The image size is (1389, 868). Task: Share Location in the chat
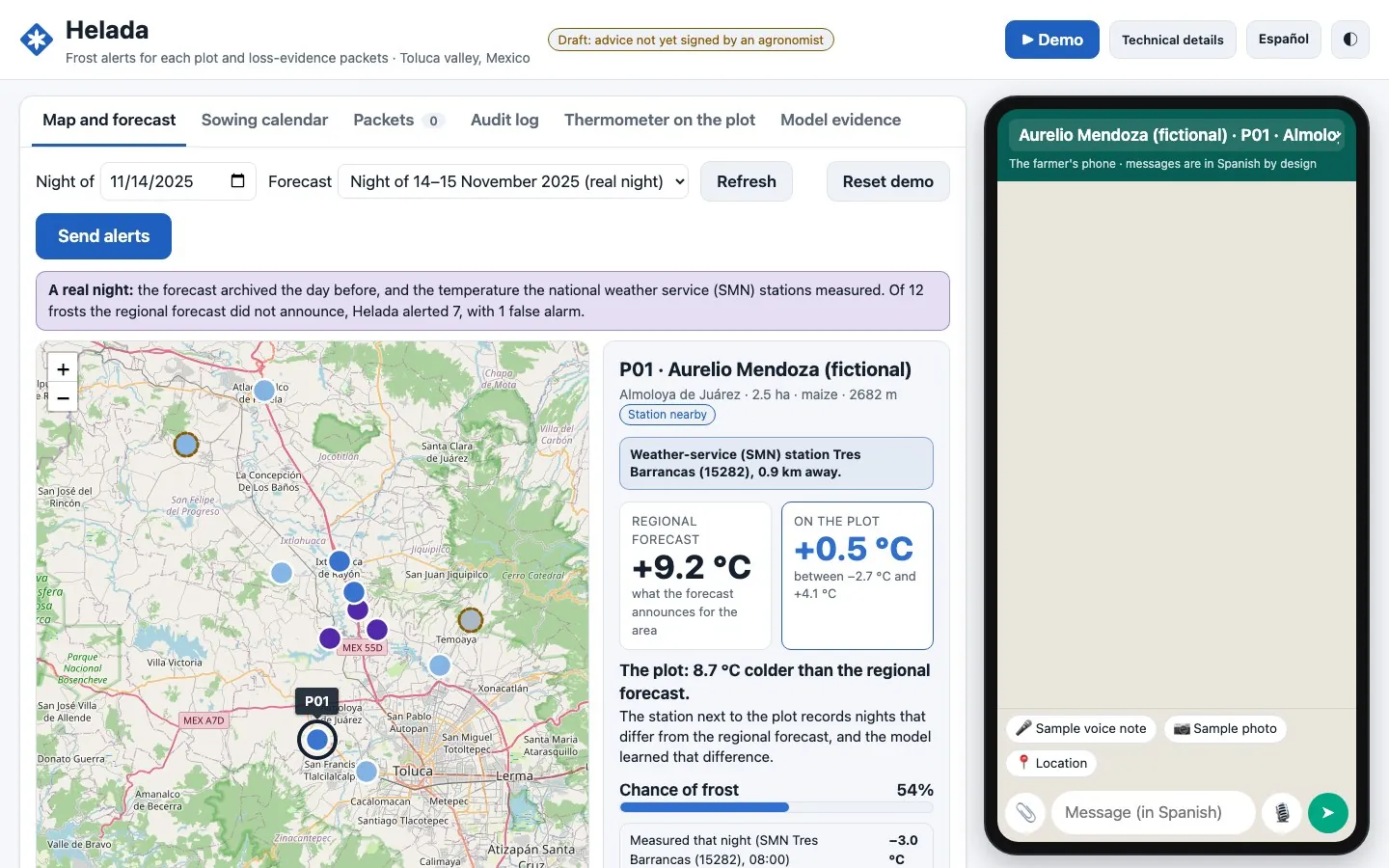tap(1051, 763)
